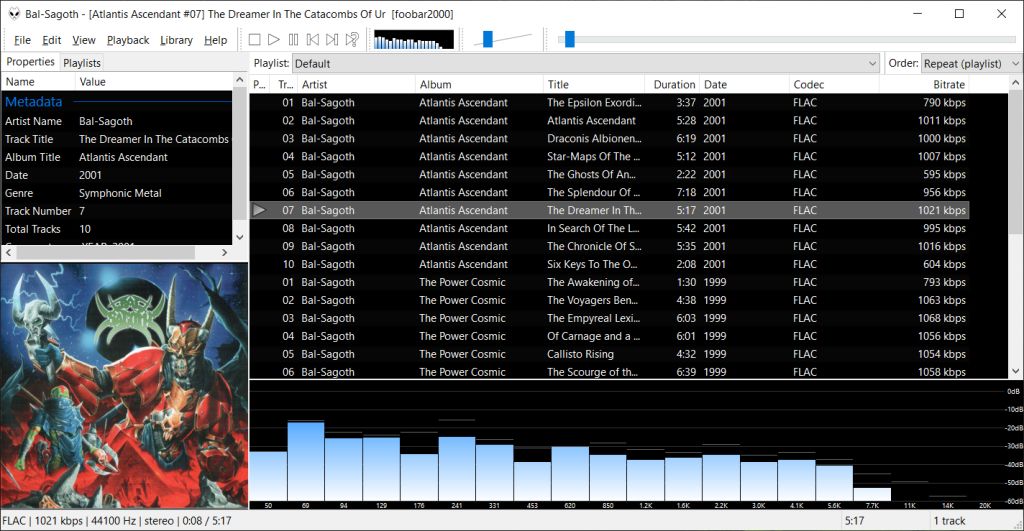Select track The Voyagers Ben...

pyautogui.click(x=609, y=300)
